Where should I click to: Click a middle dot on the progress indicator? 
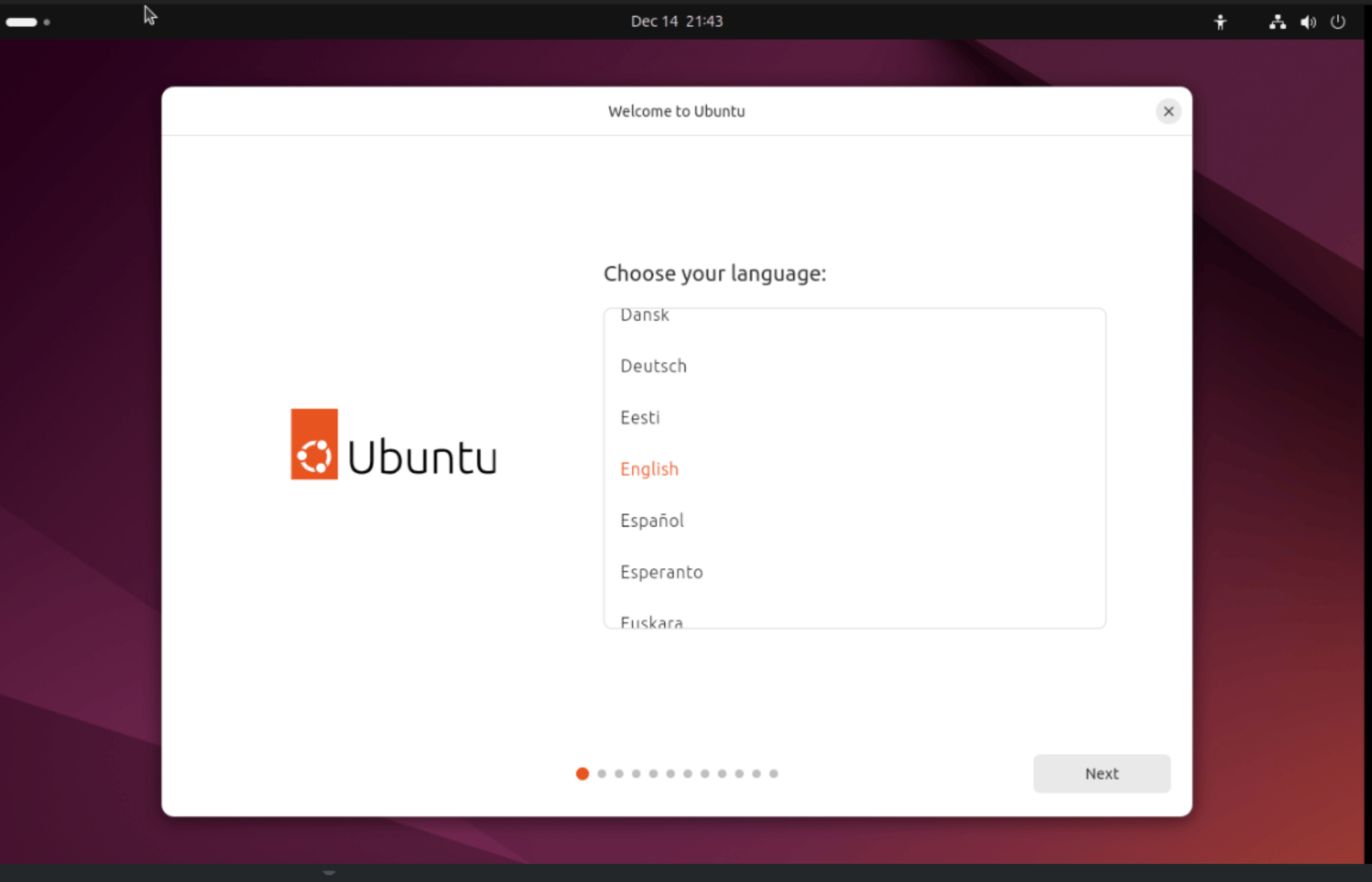(670, 773)
